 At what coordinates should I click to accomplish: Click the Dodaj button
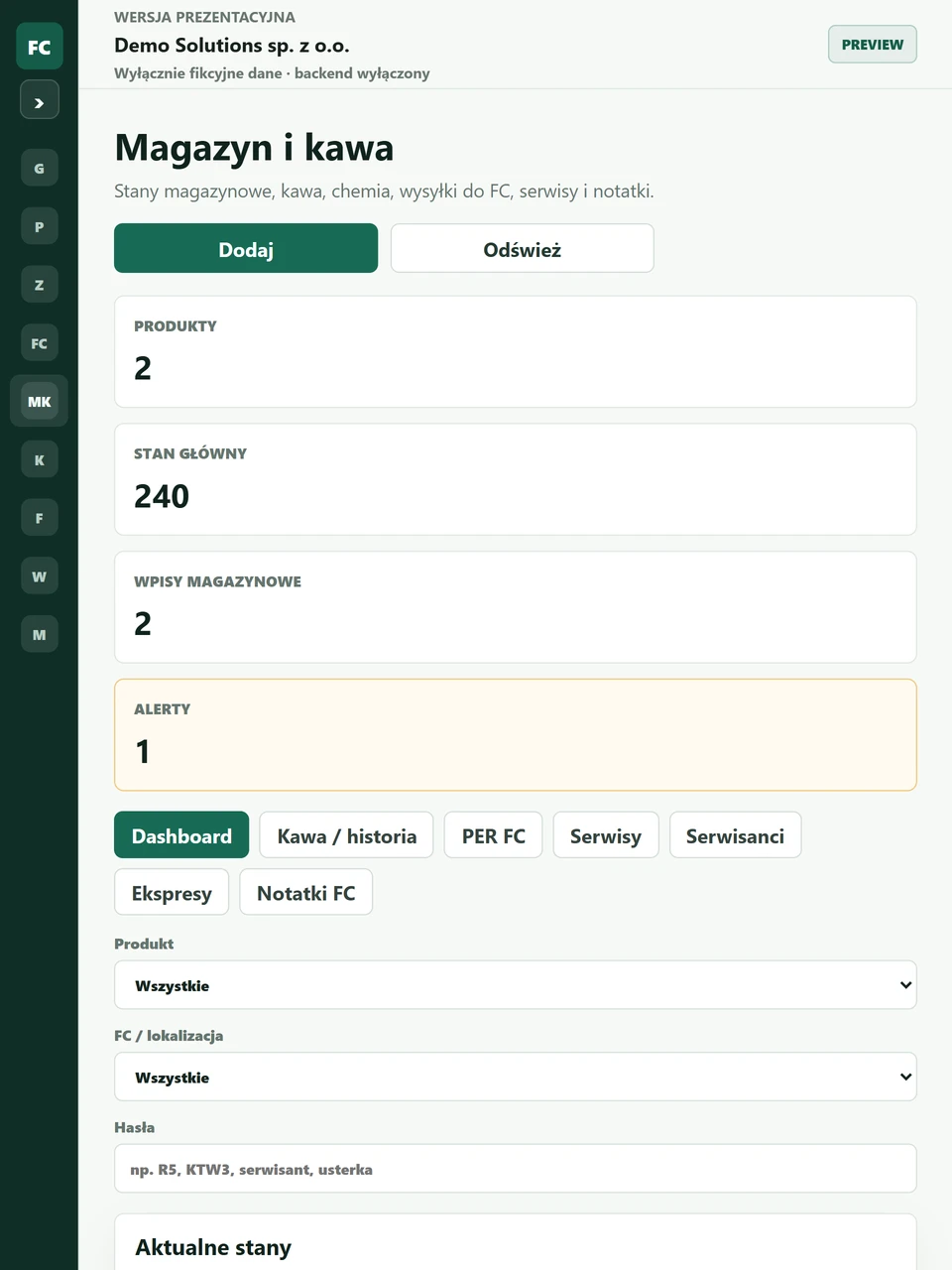point(246,249)
